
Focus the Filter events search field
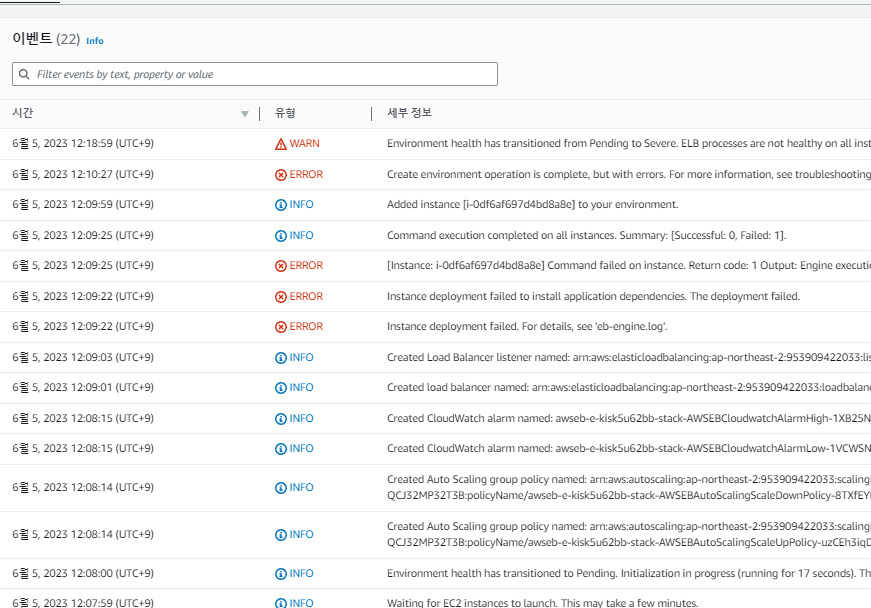pos(255,74)
